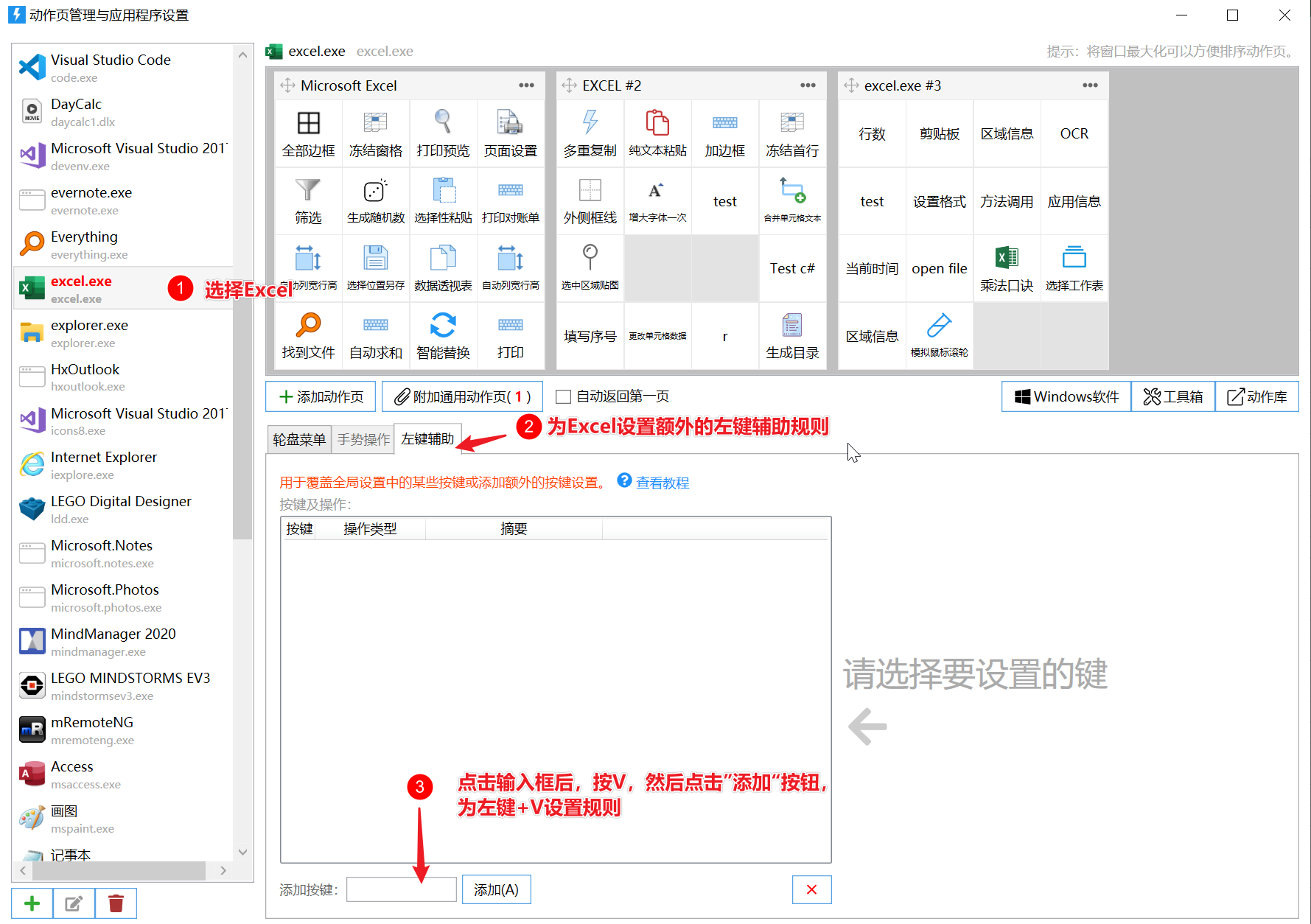The image size is (1311, 924).
Task: Click the edit application pencil icon
Action: point(74,903)
